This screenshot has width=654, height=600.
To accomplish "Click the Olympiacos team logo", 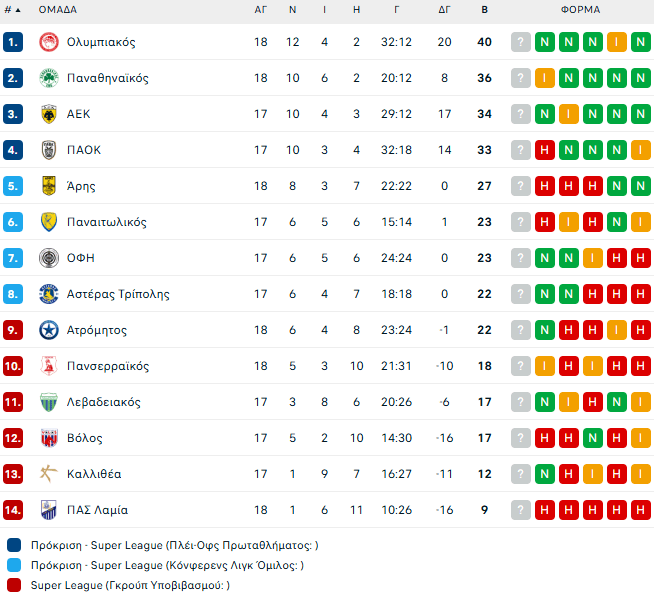I will 48,42.
